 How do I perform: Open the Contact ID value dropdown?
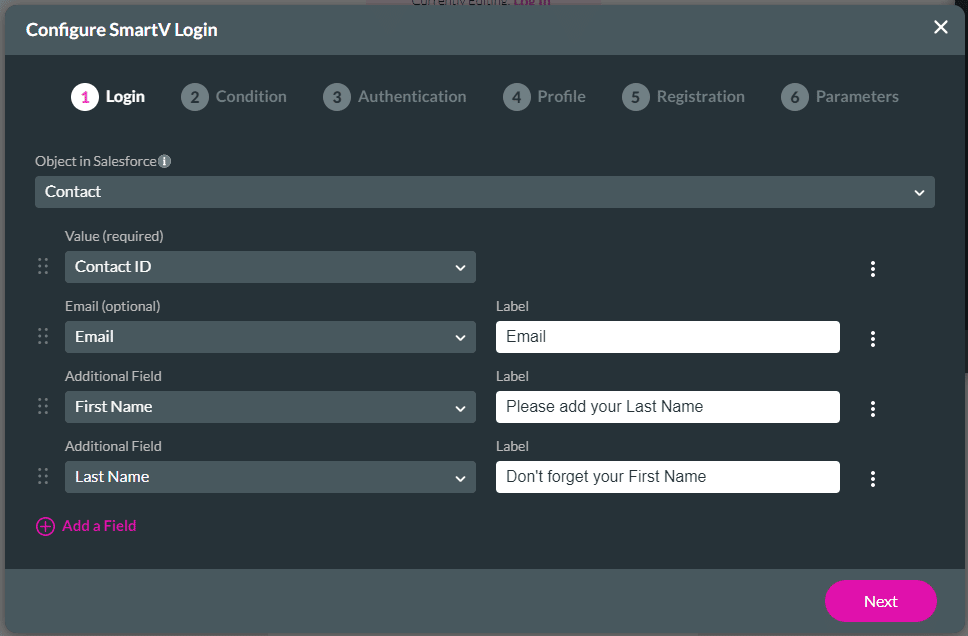coord(270,267)
